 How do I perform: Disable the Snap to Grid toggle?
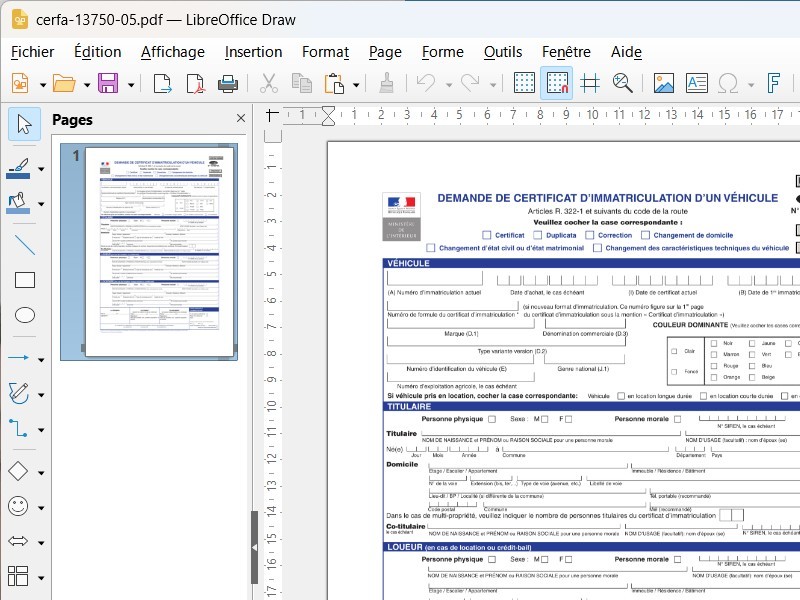coord(557,84)
